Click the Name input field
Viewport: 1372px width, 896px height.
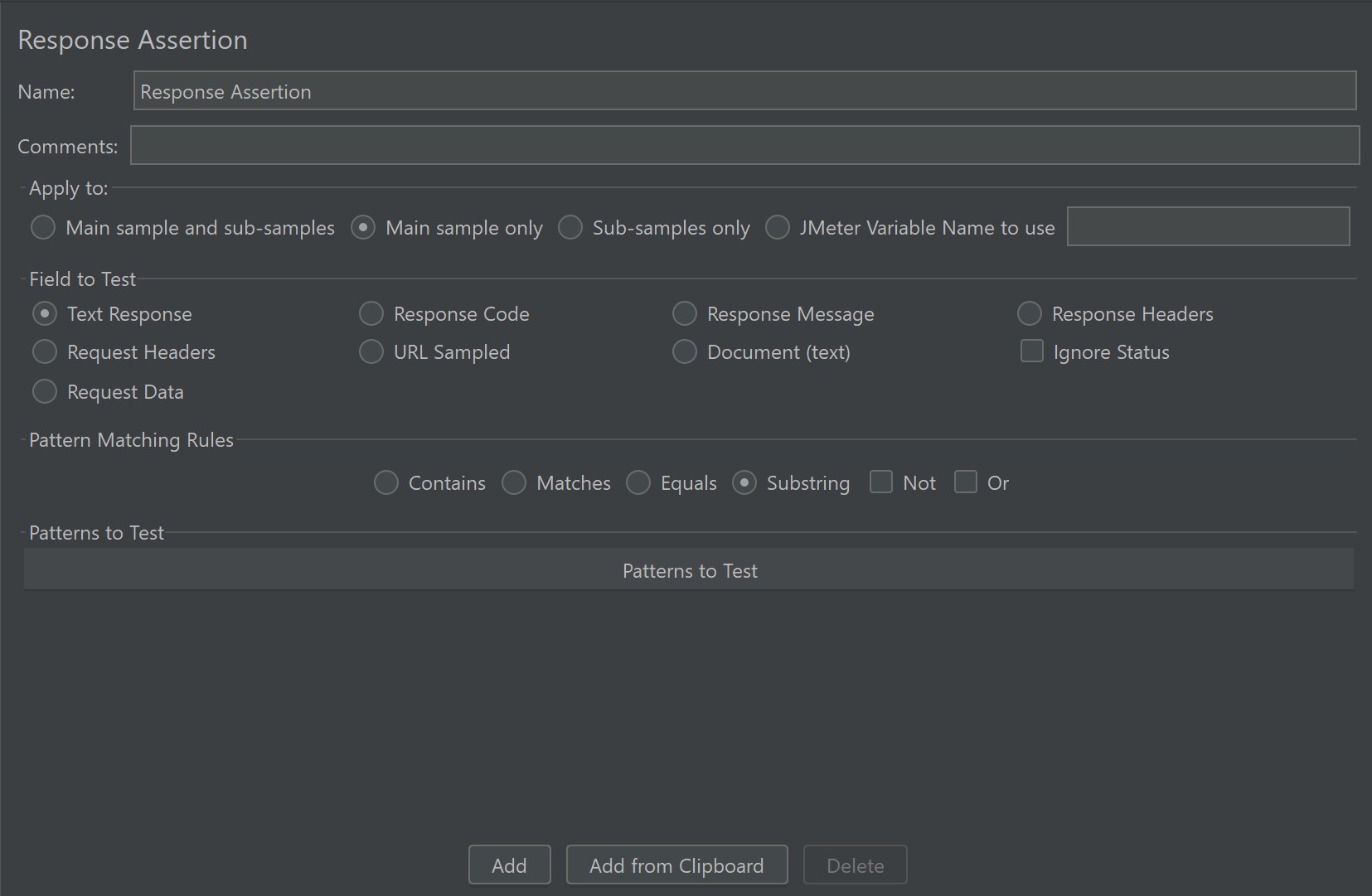(744, 91)
